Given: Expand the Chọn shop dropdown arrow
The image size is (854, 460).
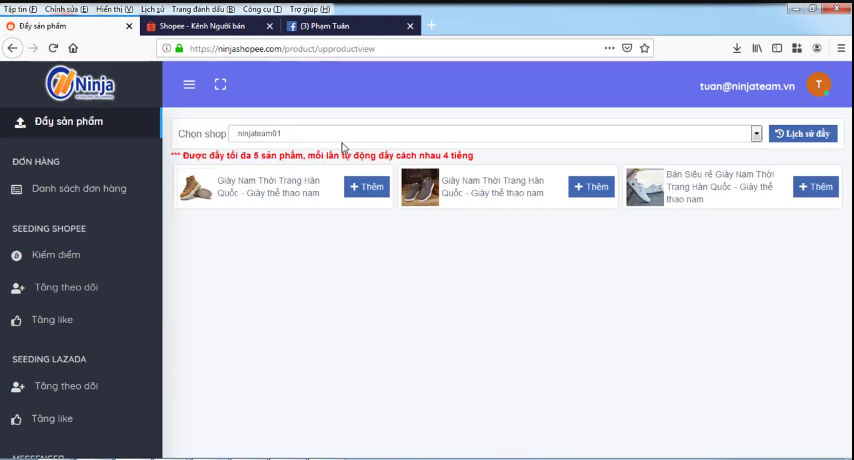Looking at the screenshot, I should click(x=756, y=133).
